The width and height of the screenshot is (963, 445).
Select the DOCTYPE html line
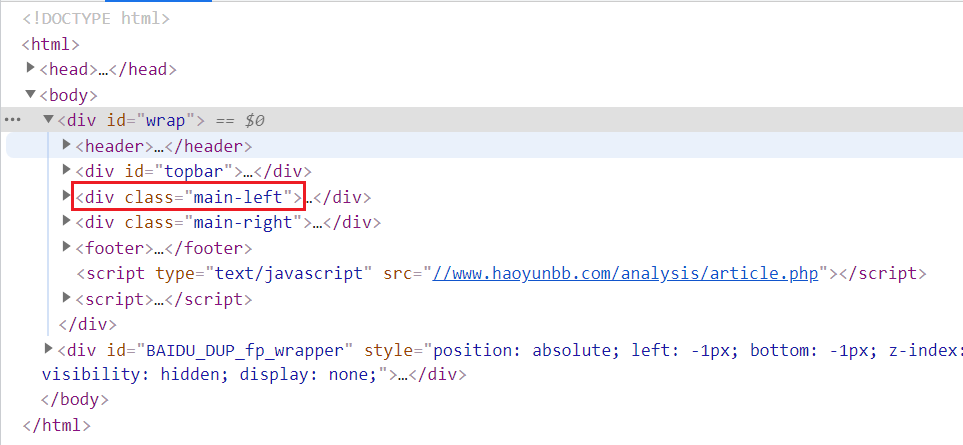point(96,18)
